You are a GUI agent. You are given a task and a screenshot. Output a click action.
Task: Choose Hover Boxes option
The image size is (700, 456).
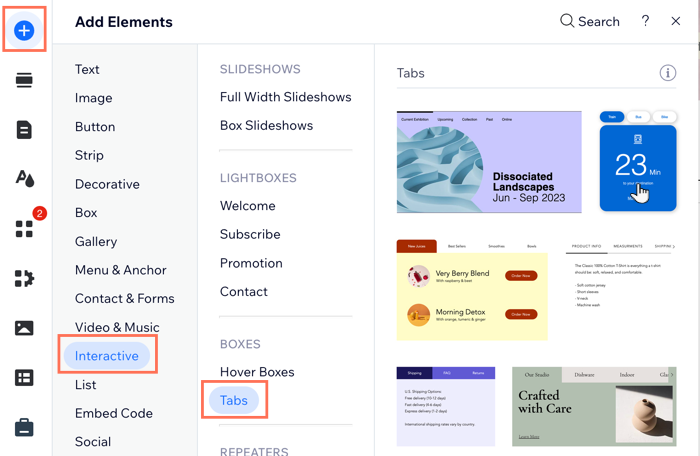pos(257,372)
